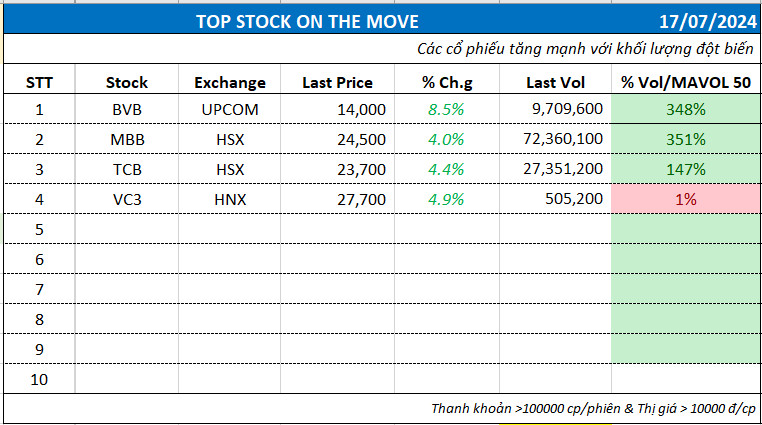Click the TOP STOCK ON THE MOVE title
Screen dimensions: 762x425
coord(308,21)
